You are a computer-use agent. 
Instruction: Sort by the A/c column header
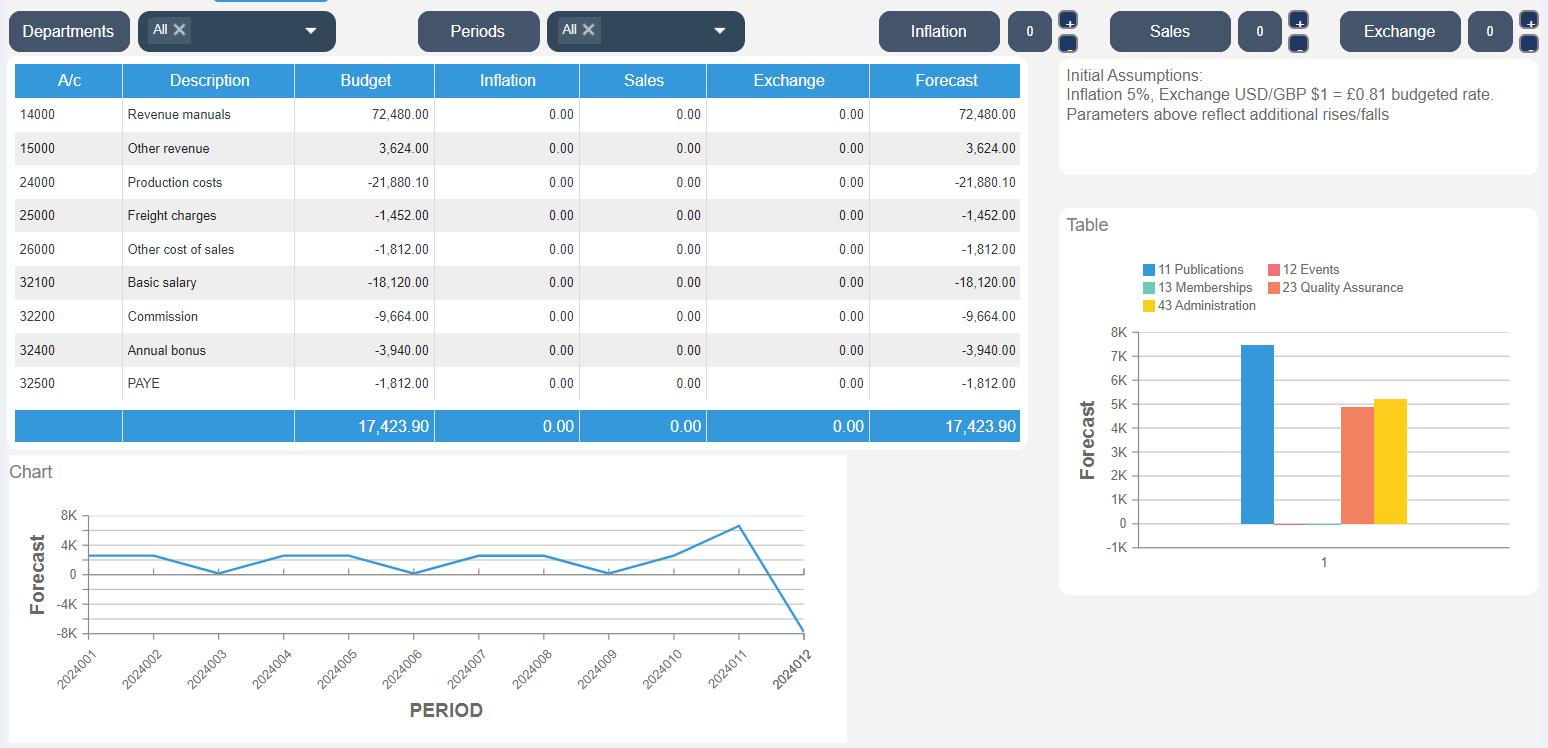pos(69,81)
